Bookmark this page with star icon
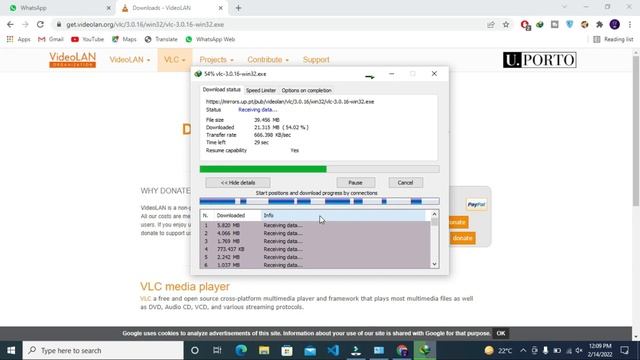Screen dimensions: 640x360 [506, 24]
